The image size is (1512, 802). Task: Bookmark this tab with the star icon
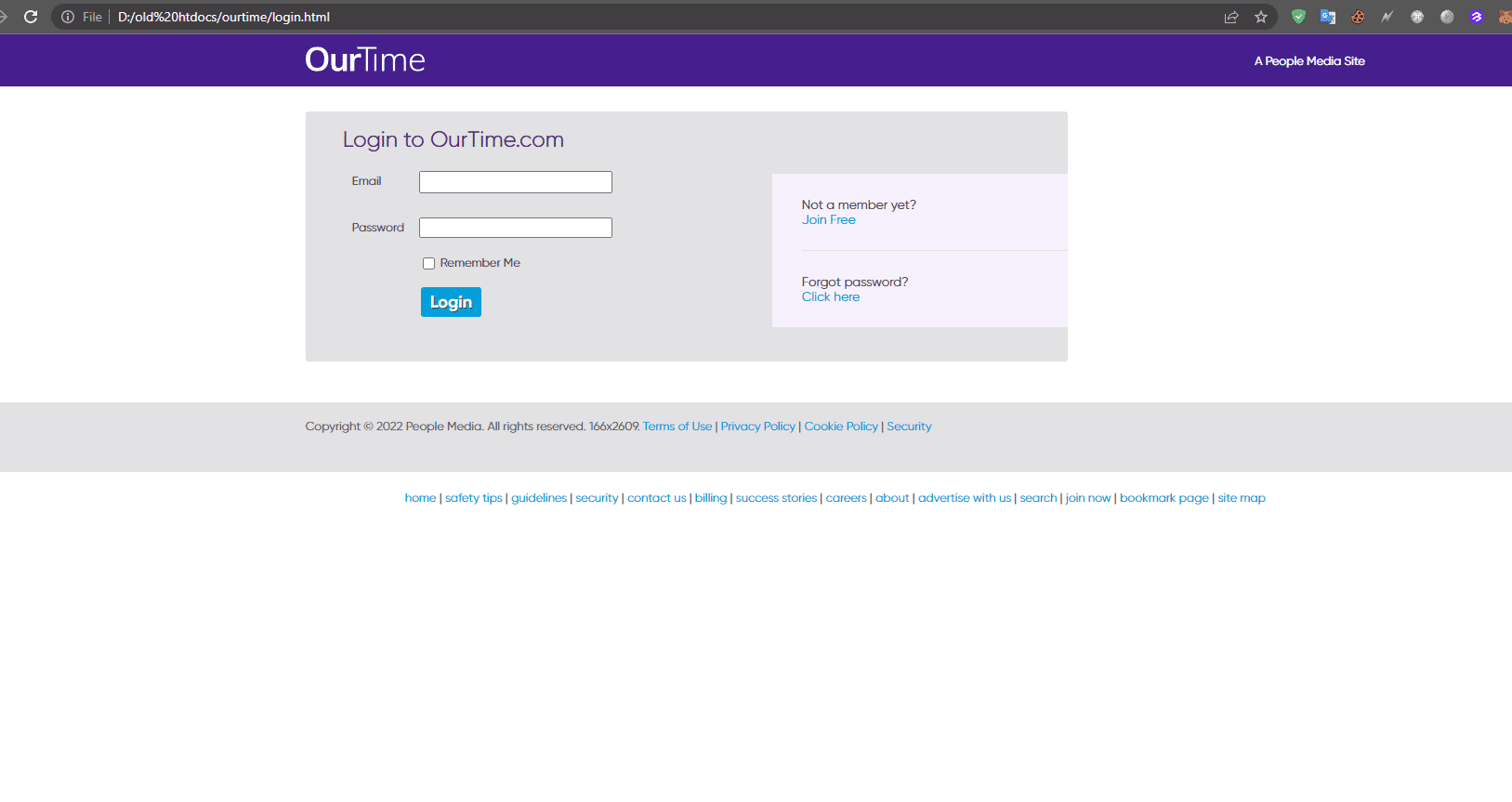coord(1261,17)
